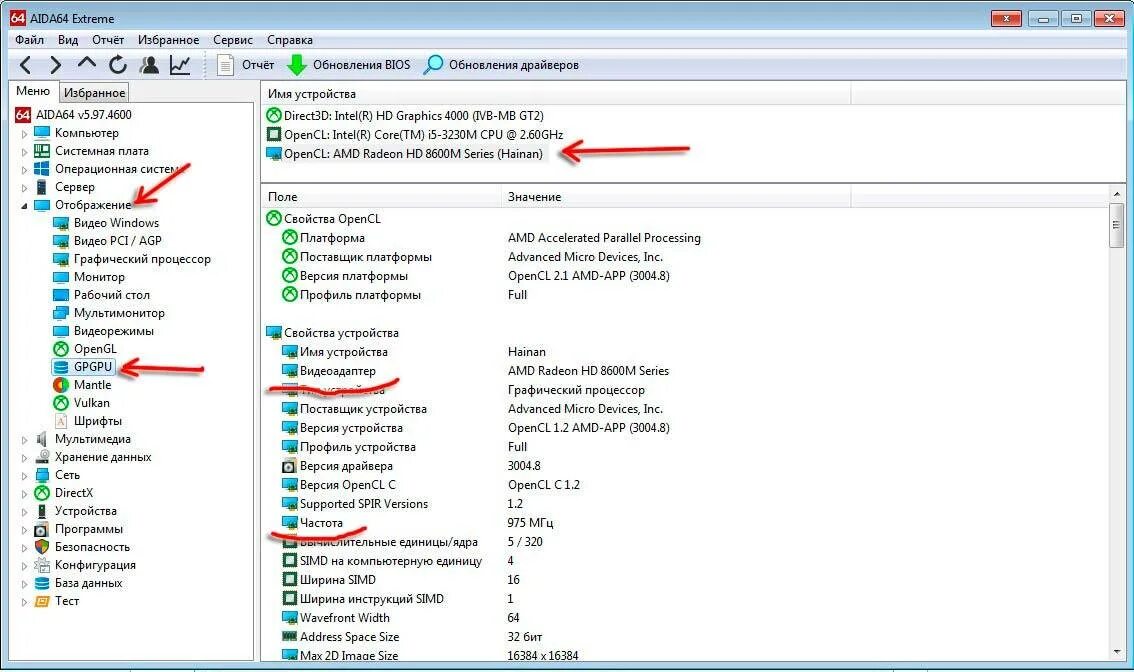The image size is (1134, 672).
Task: Select Монитор tree item
Action: 89,277
